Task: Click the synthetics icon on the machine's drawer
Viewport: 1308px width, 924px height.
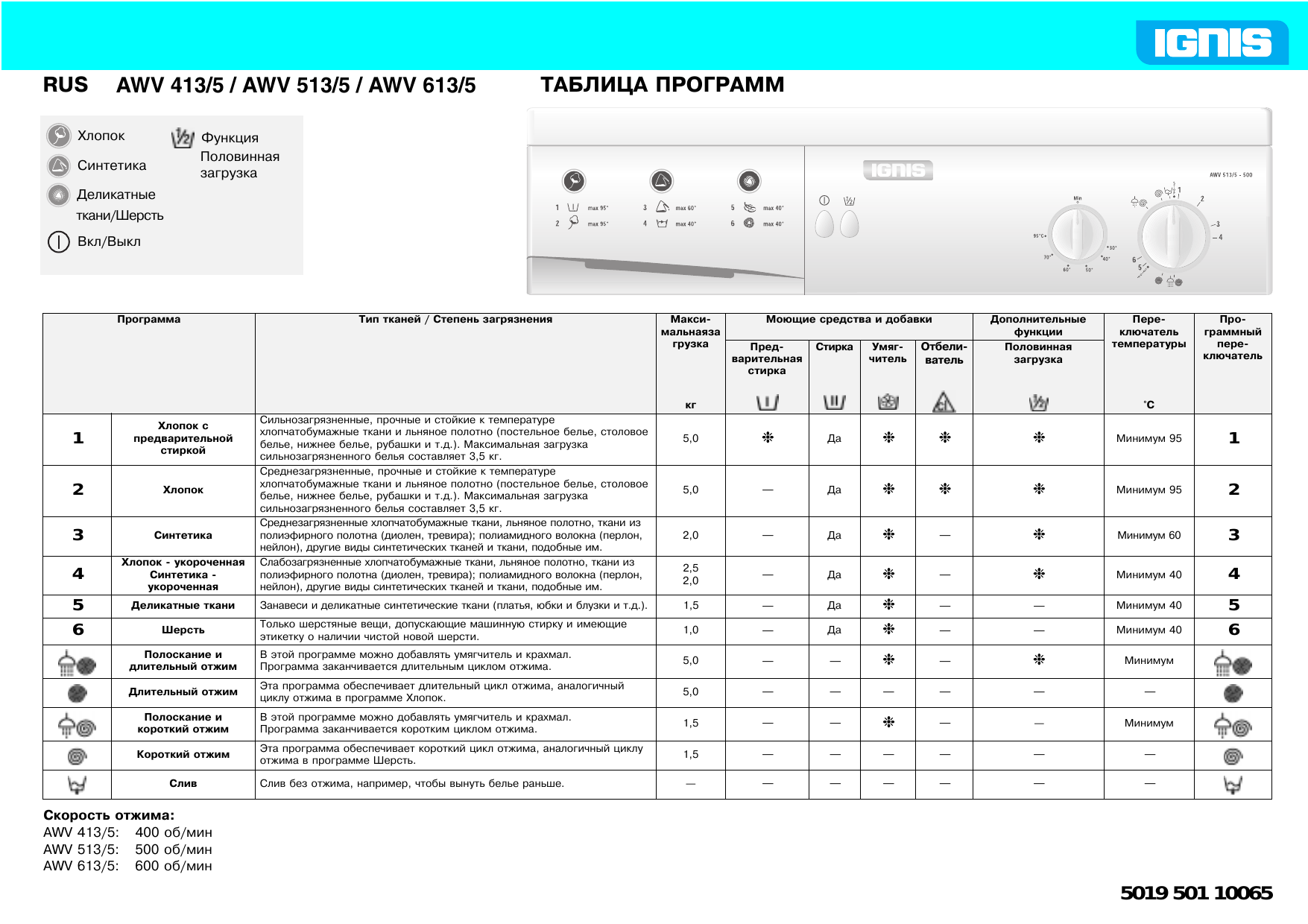Action: [662, 181]
